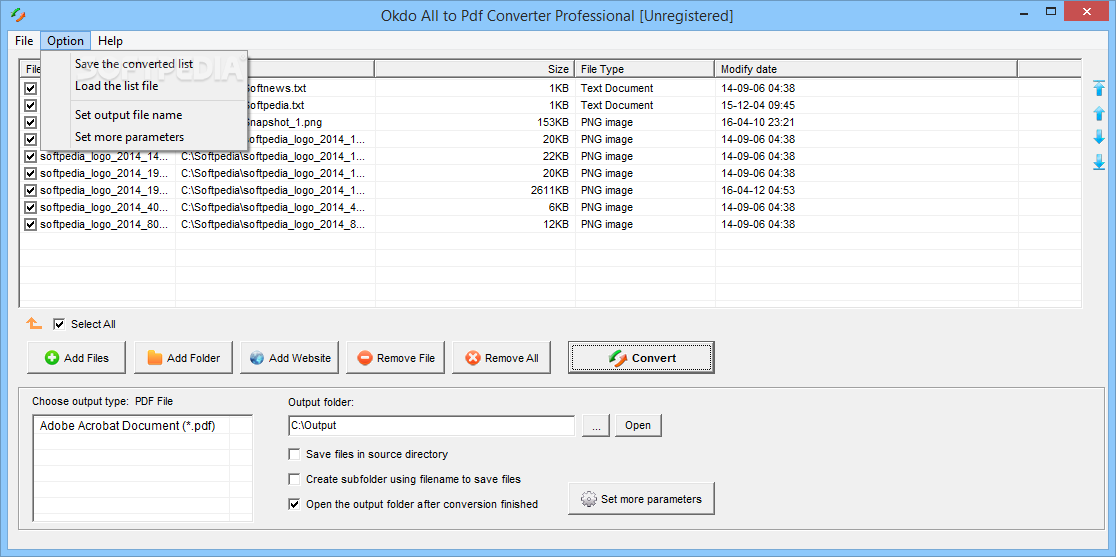Image resolution: width=1116 pixels, height=557 pixels.
Task: Sort list by Modify date column header
Action: point(866,69)
